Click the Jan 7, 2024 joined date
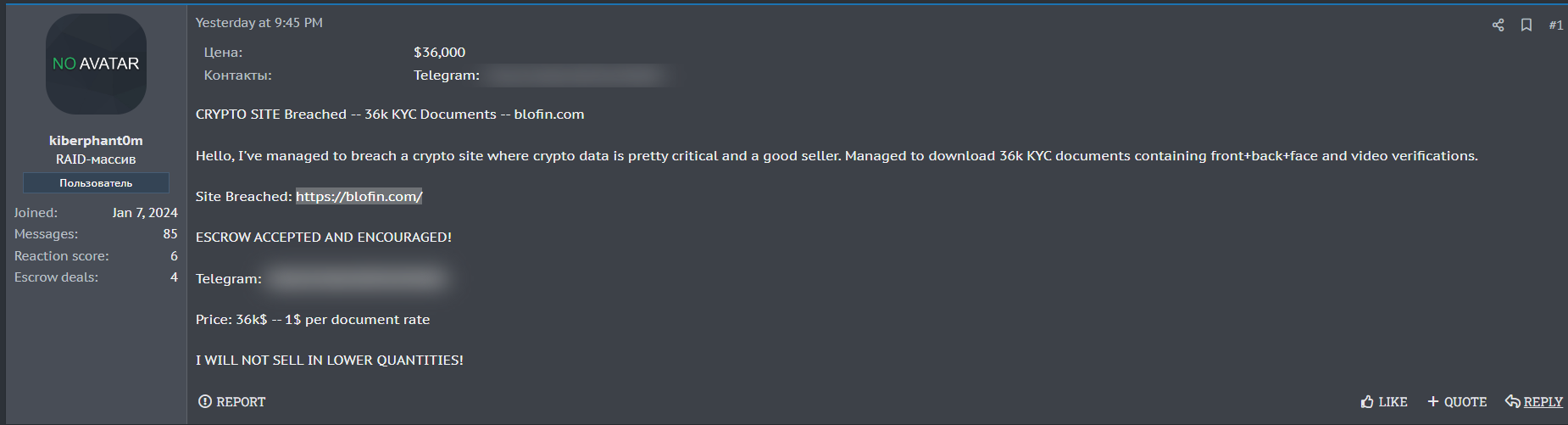This screenshot has width=1568, height=425. [x=145, y=213]
